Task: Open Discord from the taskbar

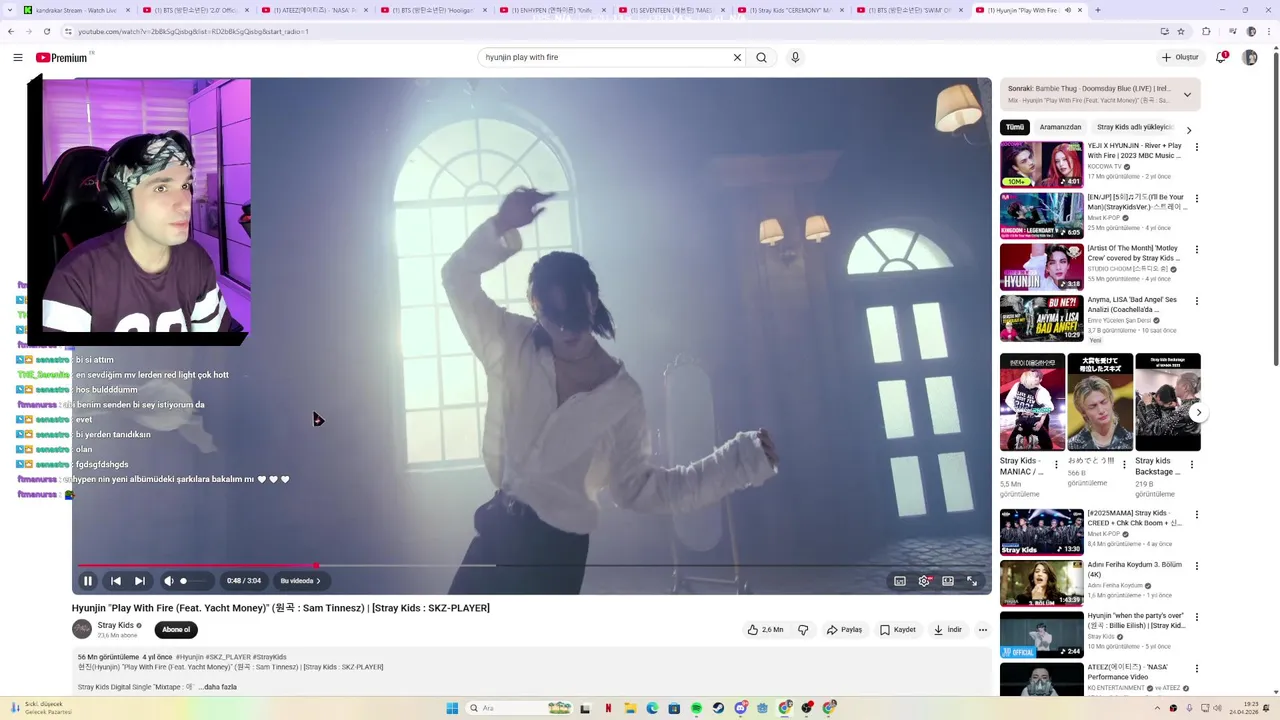Action: pos(740,708)
